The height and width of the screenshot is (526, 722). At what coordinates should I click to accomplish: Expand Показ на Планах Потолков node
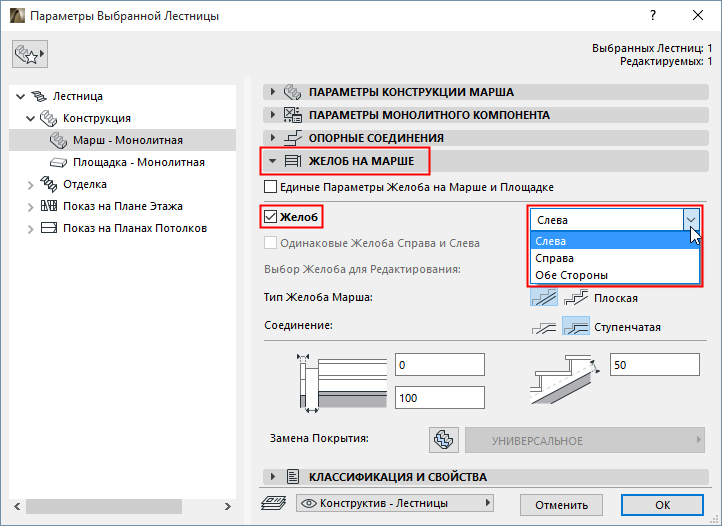click(x=30, y=229)
